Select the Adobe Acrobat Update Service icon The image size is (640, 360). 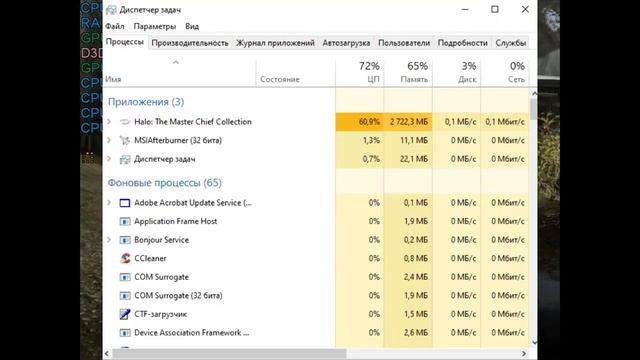point(125,203)
